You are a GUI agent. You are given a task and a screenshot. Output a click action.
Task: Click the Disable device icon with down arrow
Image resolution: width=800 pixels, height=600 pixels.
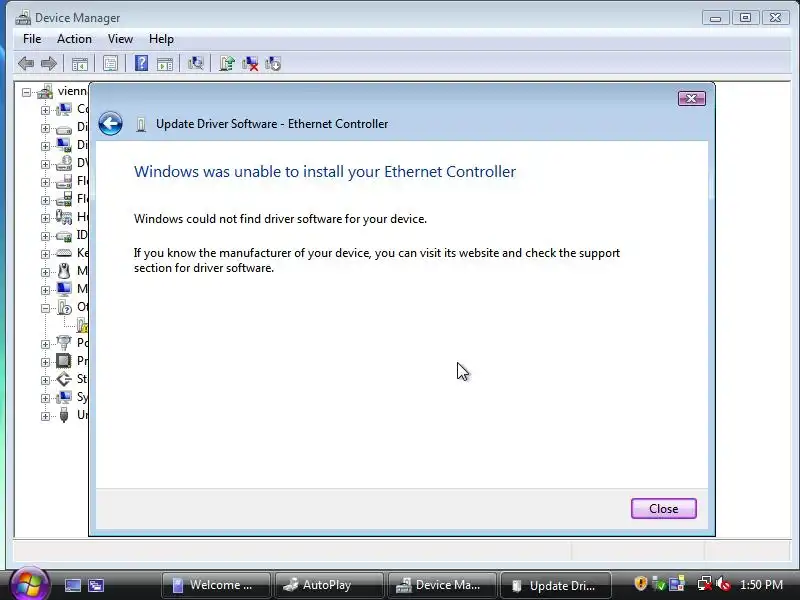[x=273, y=63]
